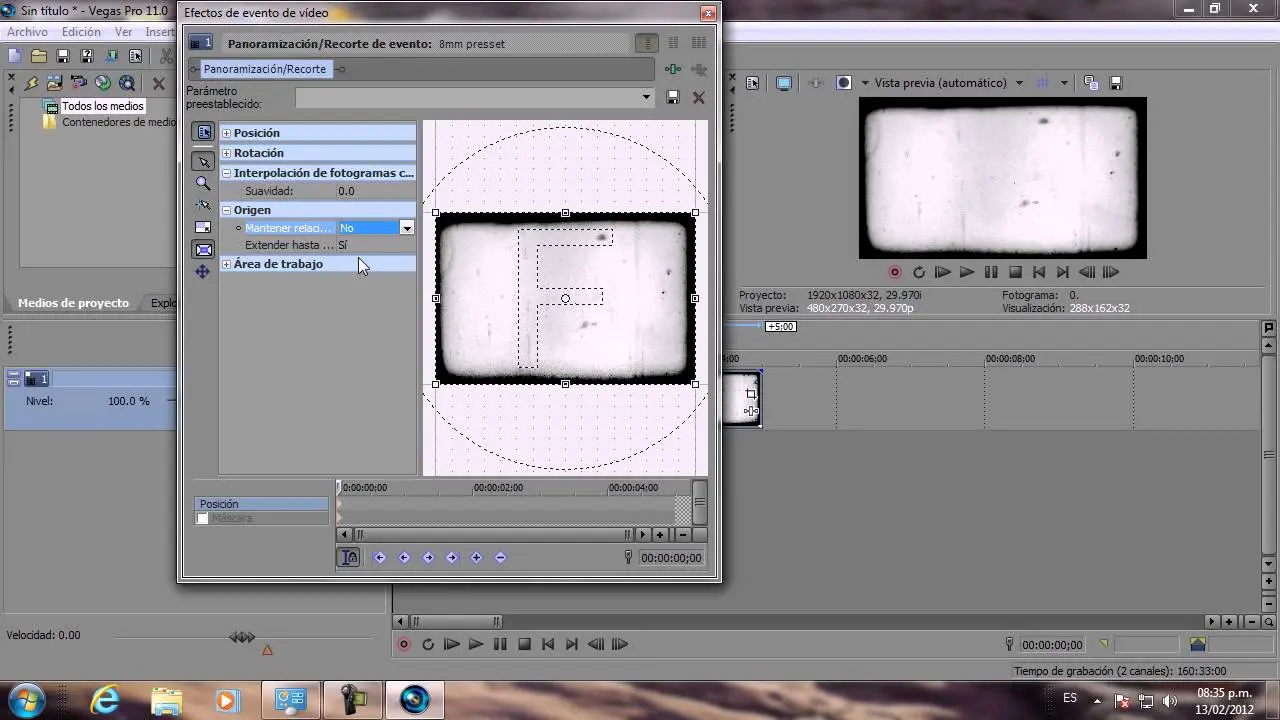Save preset with the floppy disk icon
Viewport: 1280px width, 720px height.
[673, 97]
